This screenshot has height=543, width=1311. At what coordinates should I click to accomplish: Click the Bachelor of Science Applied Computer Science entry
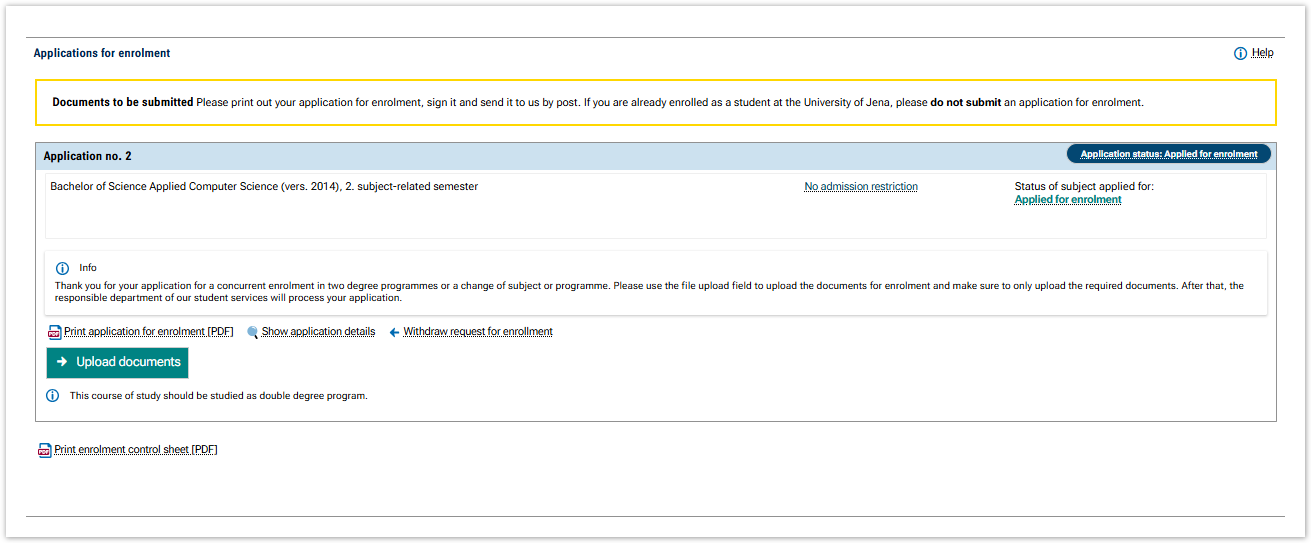264,187
